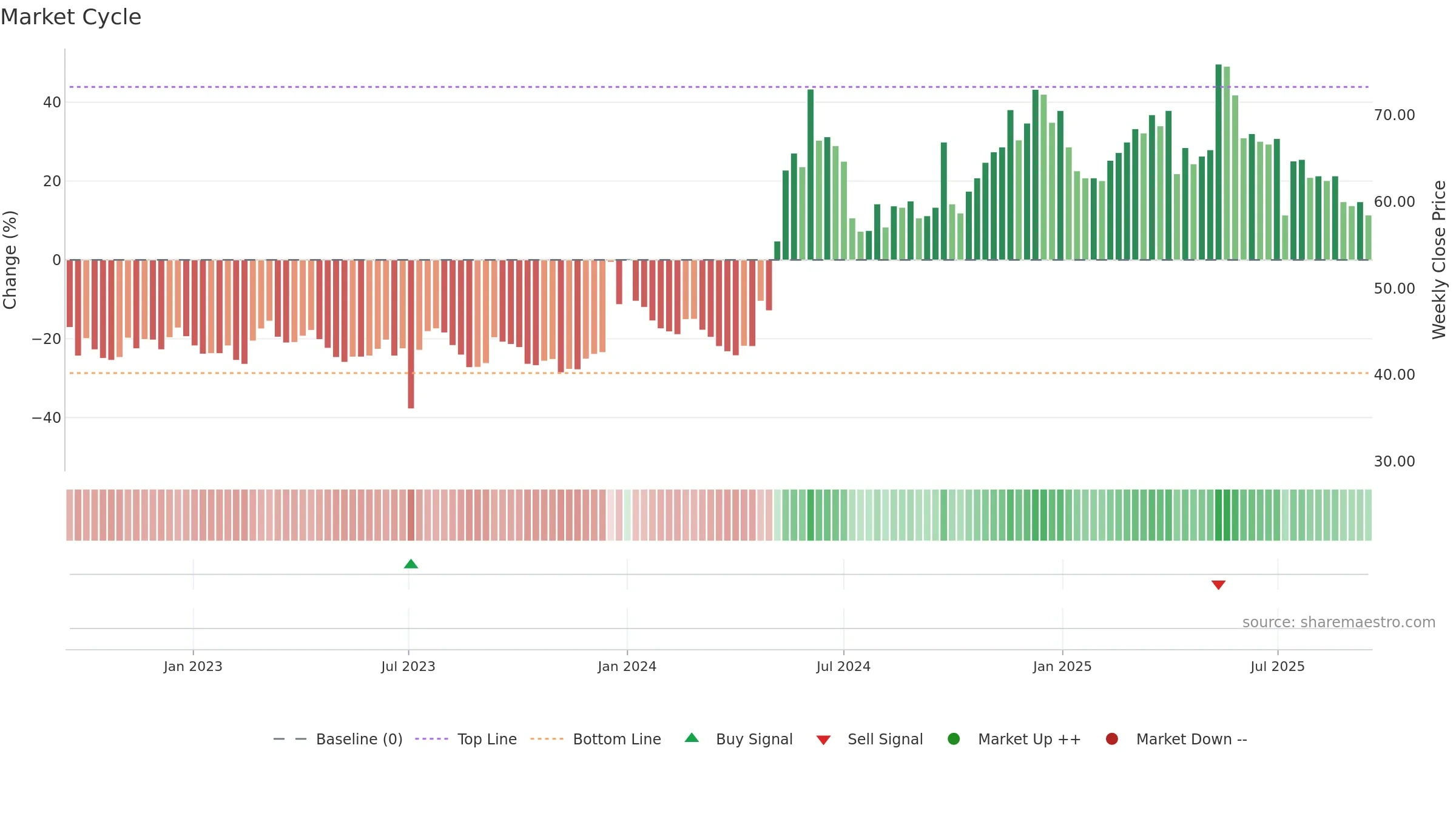Viewport: 1456px width, 819px height.
Task: Click the dark red circle icon in the legend
Action: point(1112,739)
